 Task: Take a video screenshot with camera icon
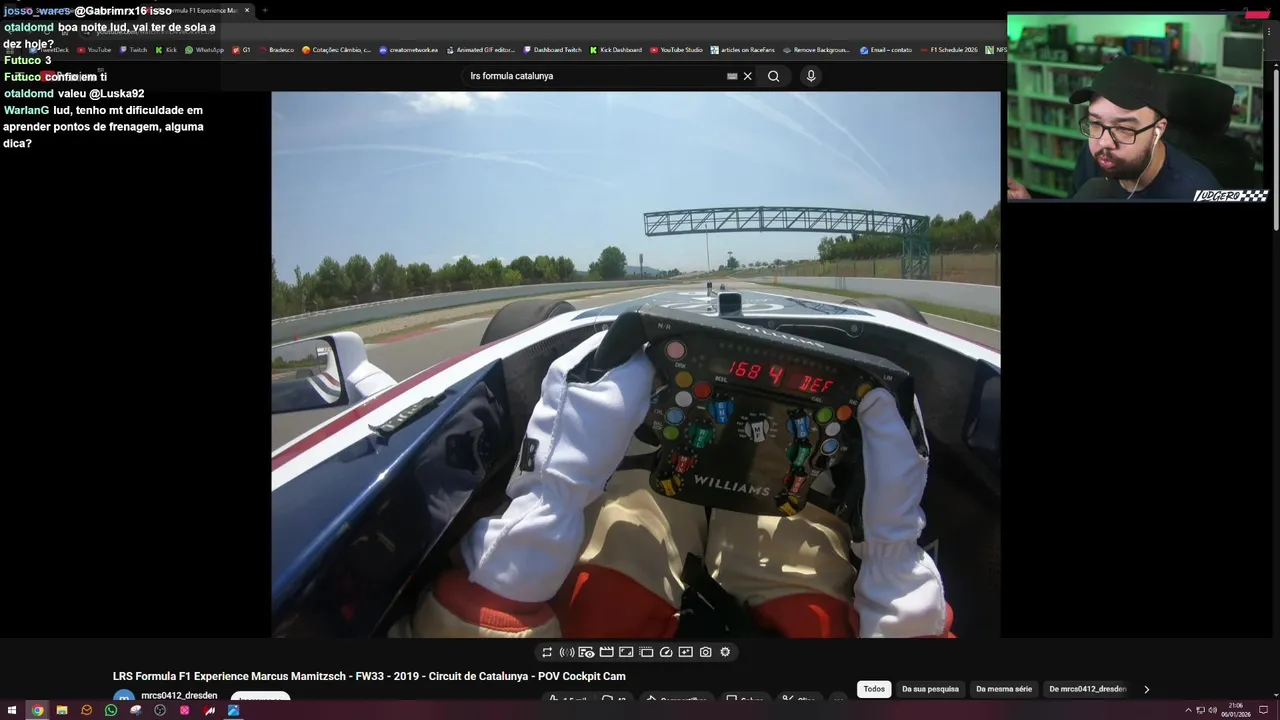[x=706, y=652]
